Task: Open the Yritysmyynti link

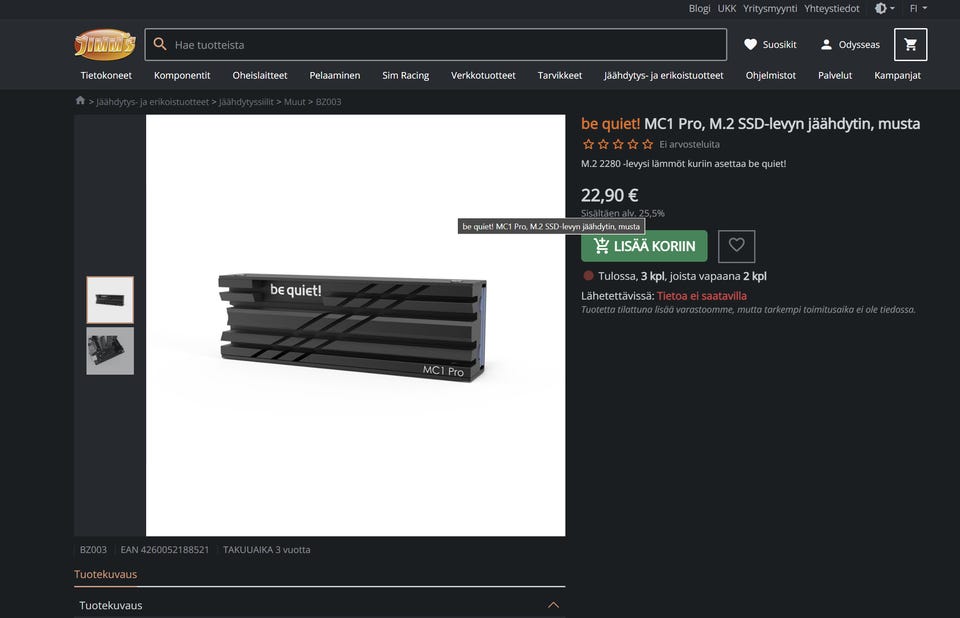Action: click(770, 9)
